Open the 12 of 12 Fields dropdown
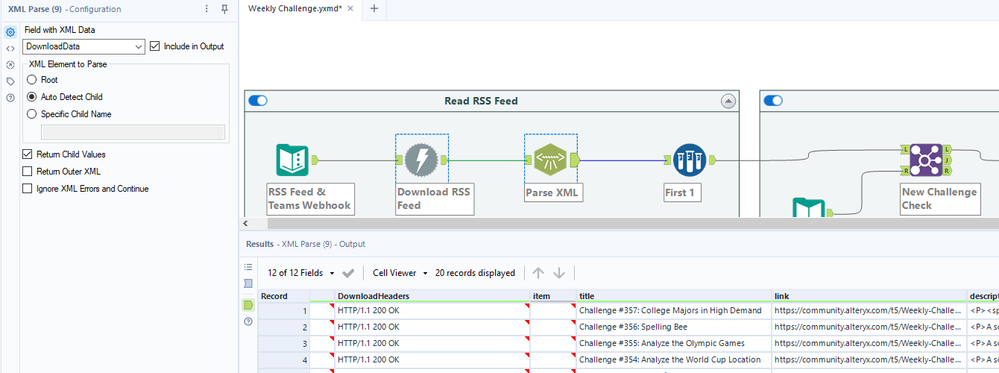Image resolution: width=999 pixels, height=373 pixels. tap(301, 273)
